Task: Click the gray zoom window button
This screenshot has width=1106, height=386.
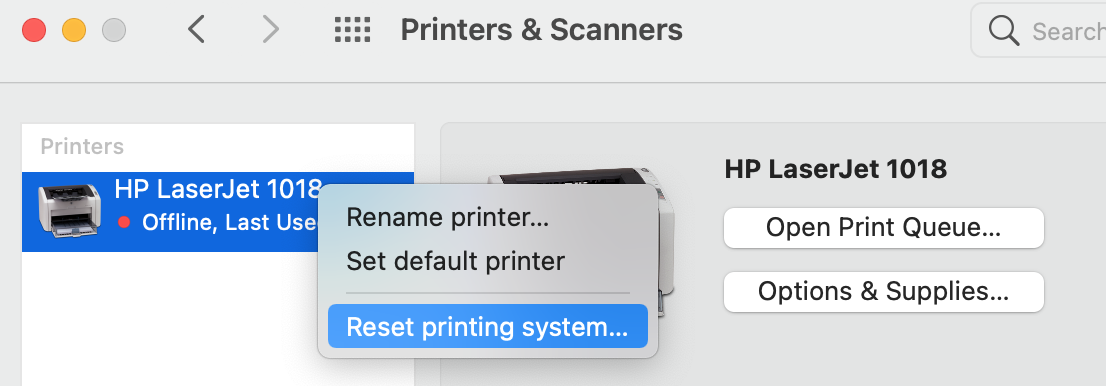Action: (x=114, y=30)
